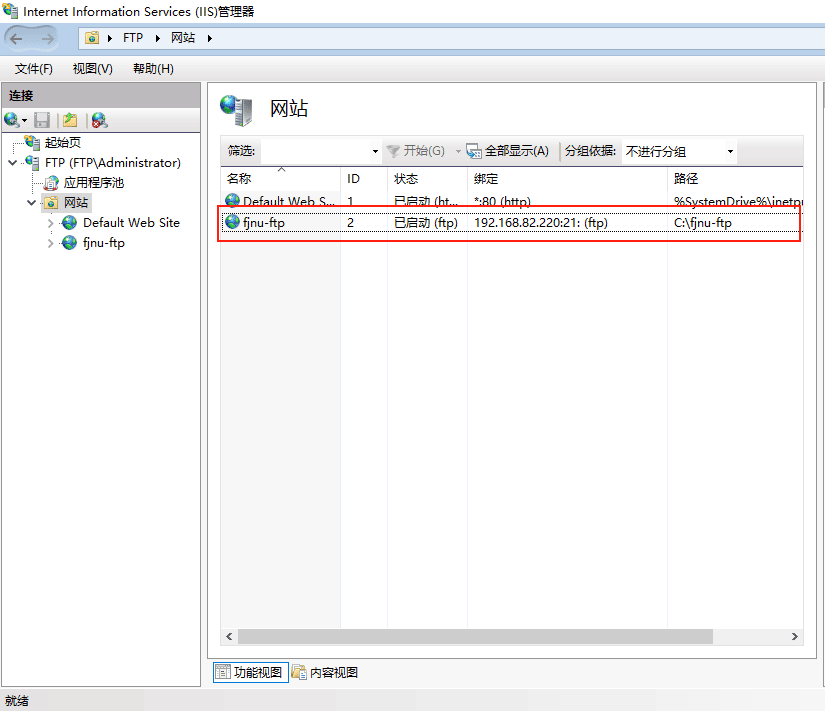Click the connect-to-server globe icon in Connections
The width and height of the screenshot is (825, 711).
tap(11, 120)
